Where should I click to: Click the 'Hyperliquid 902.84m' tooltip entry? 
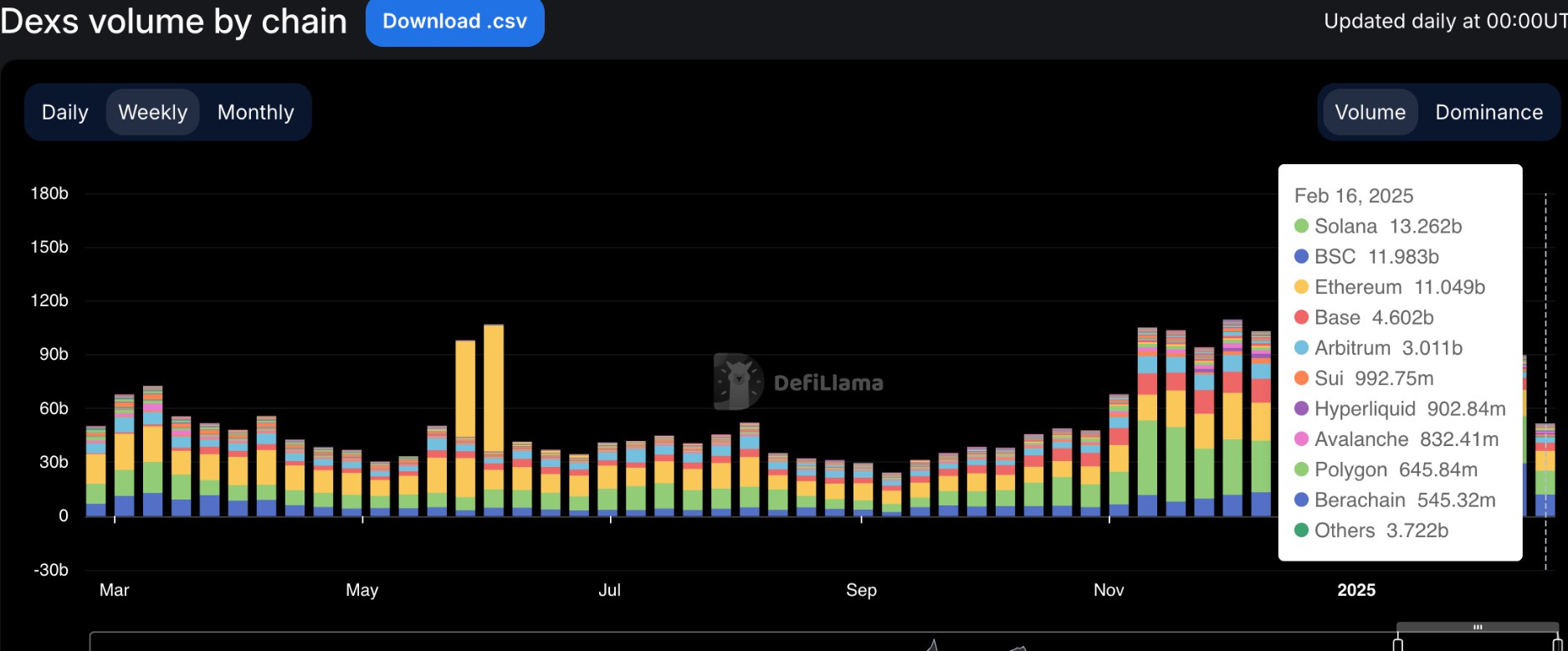coord(1400,408)
